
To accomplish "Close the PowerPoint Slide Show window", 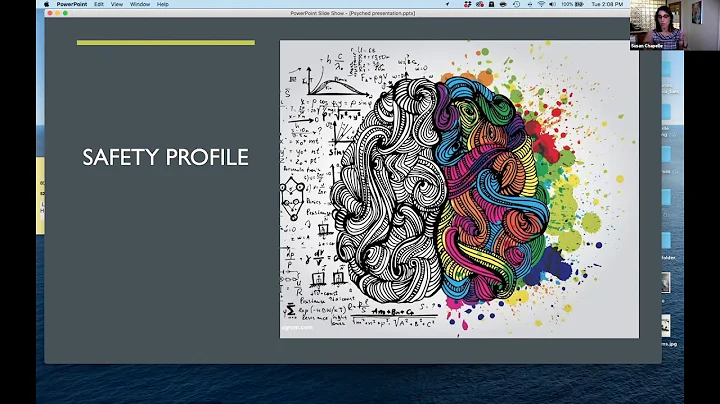I will [50, 13].
